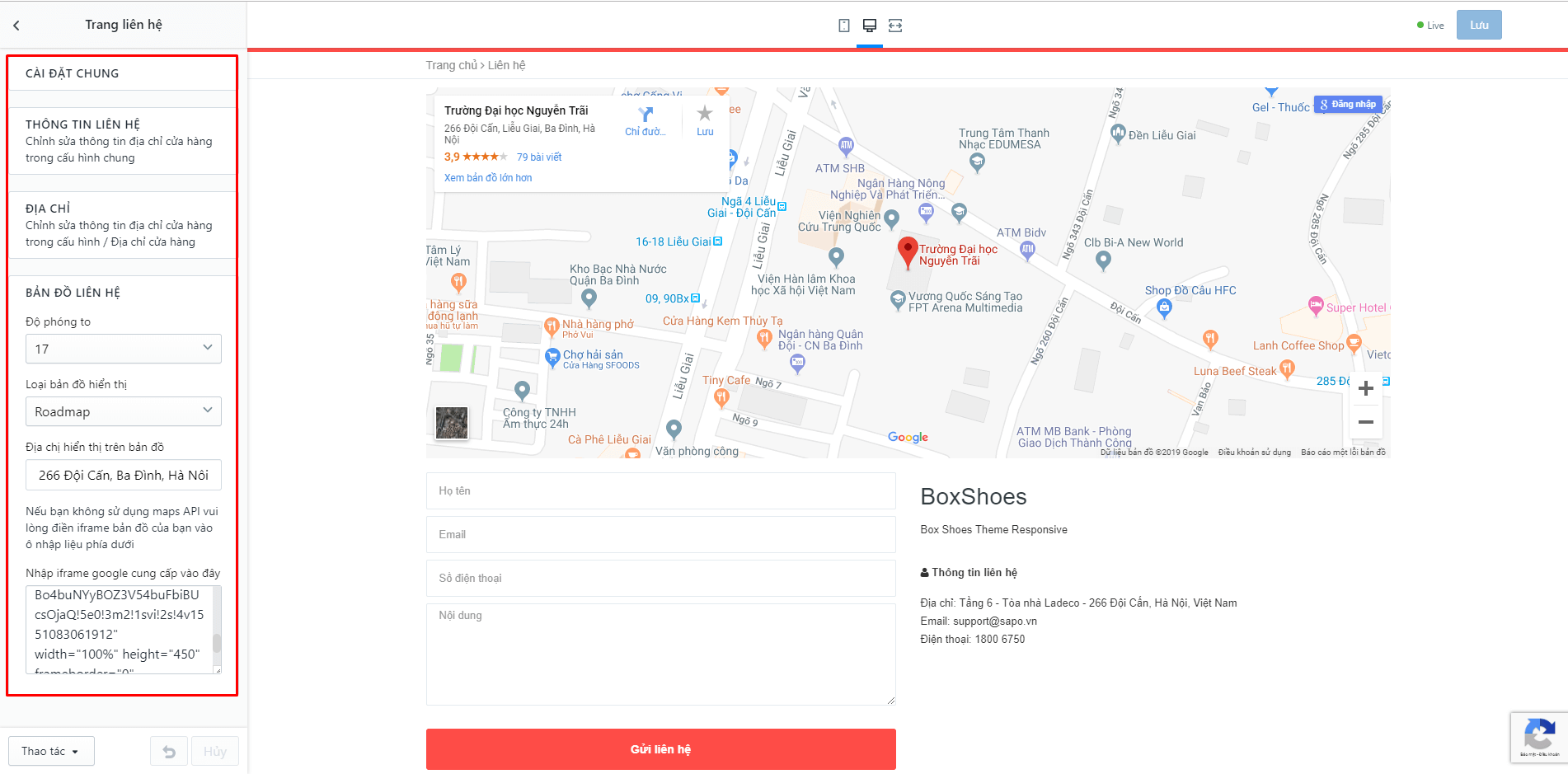Click the Nhà hàng phở restaurant pin
1568x774 pixels.
point(552,327)
